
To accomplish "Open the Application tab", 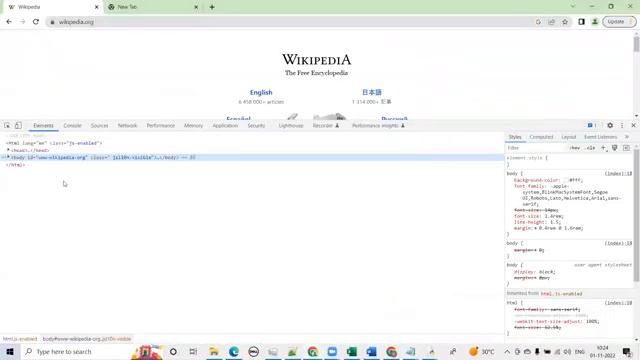I will pyautogui.click(x=225, y=126).
